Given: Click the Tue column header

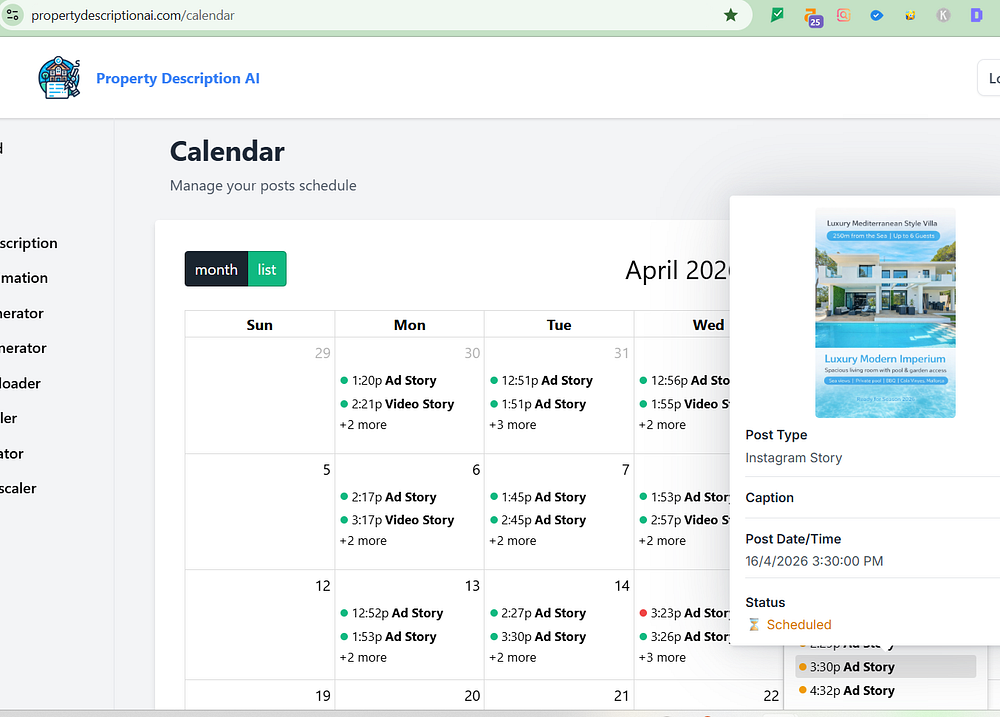Looking at the screenshot, I should point(559,325).
